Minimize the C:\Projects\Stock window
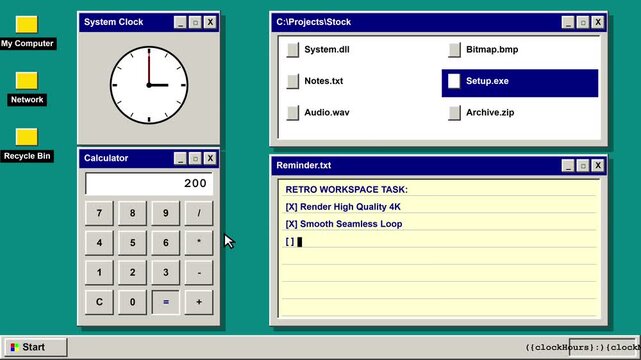The image size is (641, 360). 568,22
